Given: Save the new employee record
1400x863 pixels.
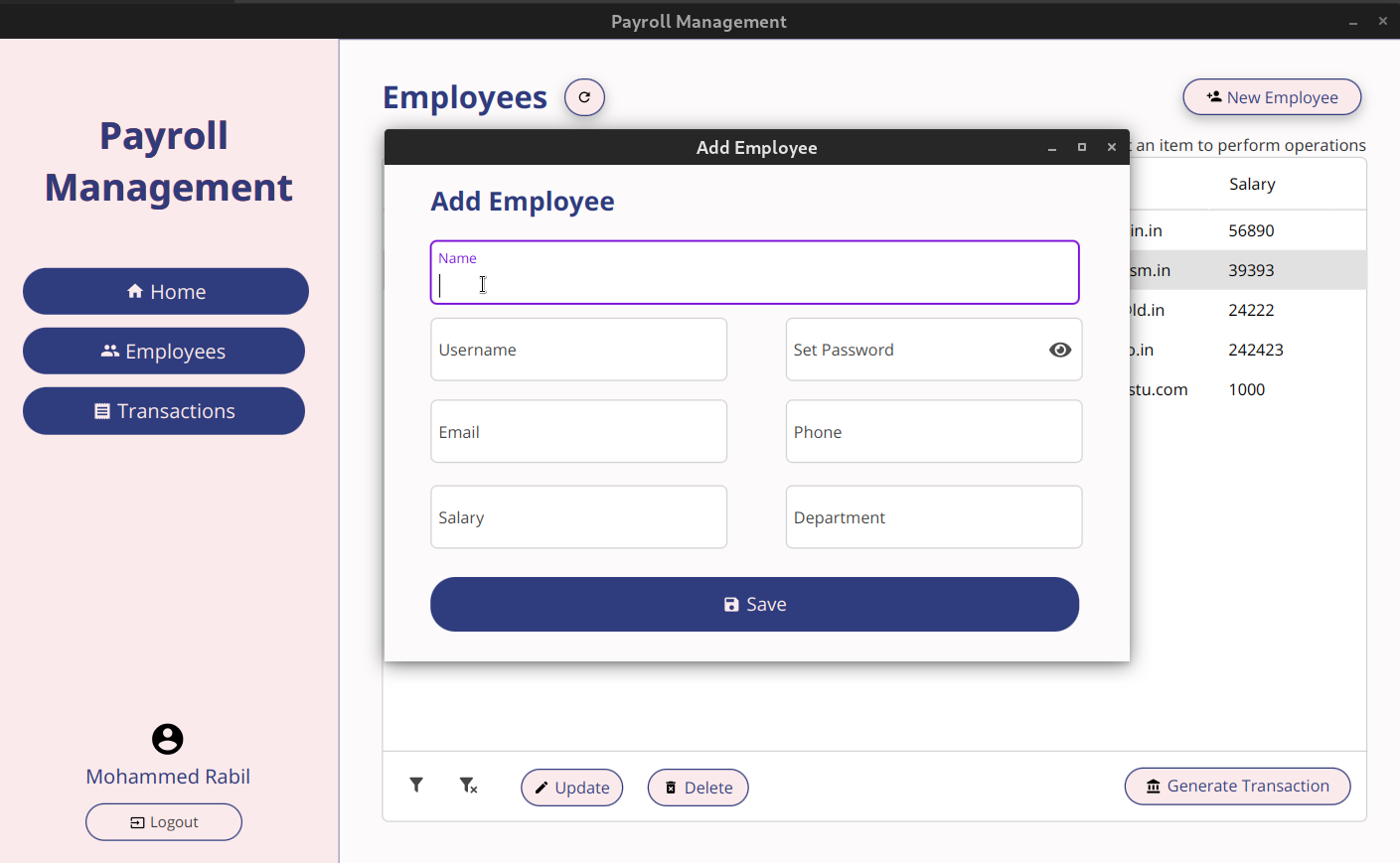Looking at the screenshot, I should coord(754,604).
